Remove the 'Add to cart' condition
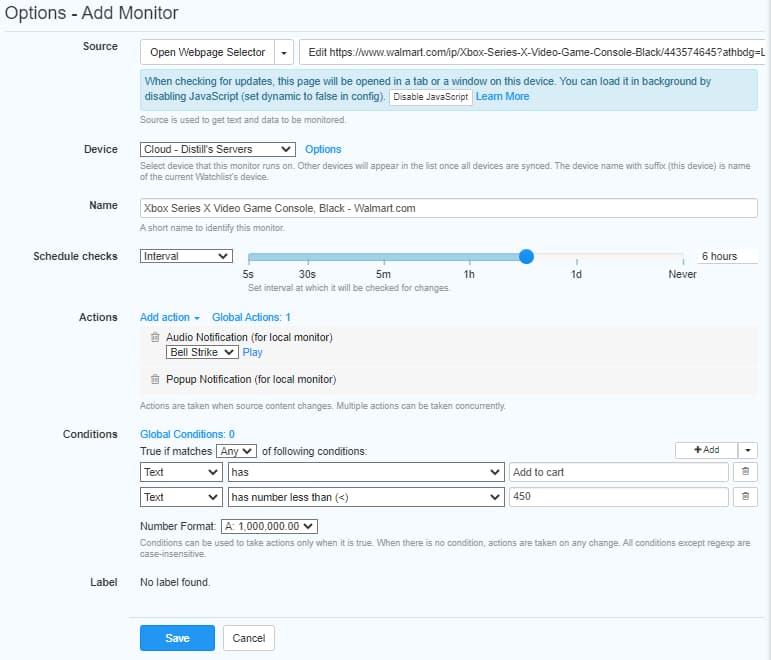This screenshot has width=771, height=660. click(746, 472)
